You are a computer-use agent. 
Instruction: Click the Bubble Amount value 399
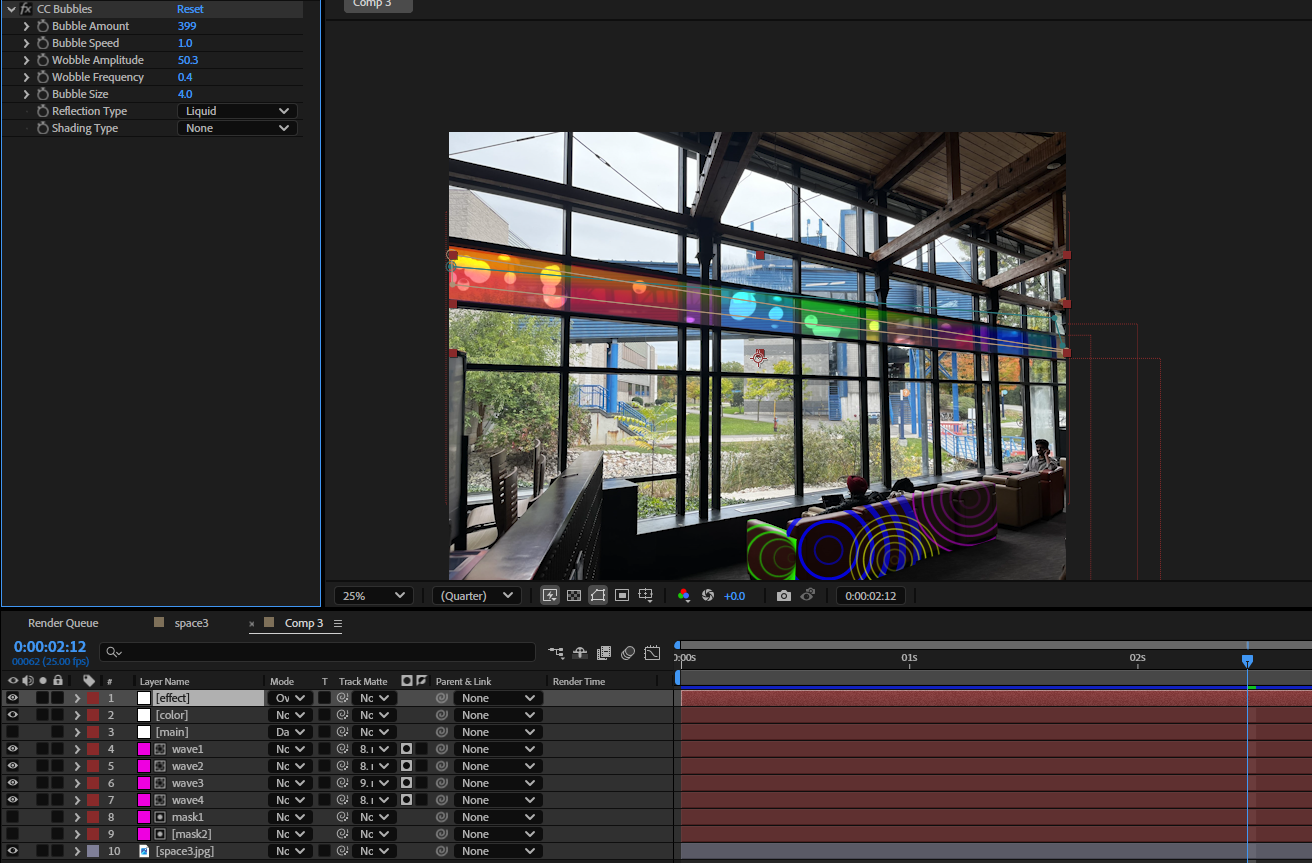[x=186, y=25]
